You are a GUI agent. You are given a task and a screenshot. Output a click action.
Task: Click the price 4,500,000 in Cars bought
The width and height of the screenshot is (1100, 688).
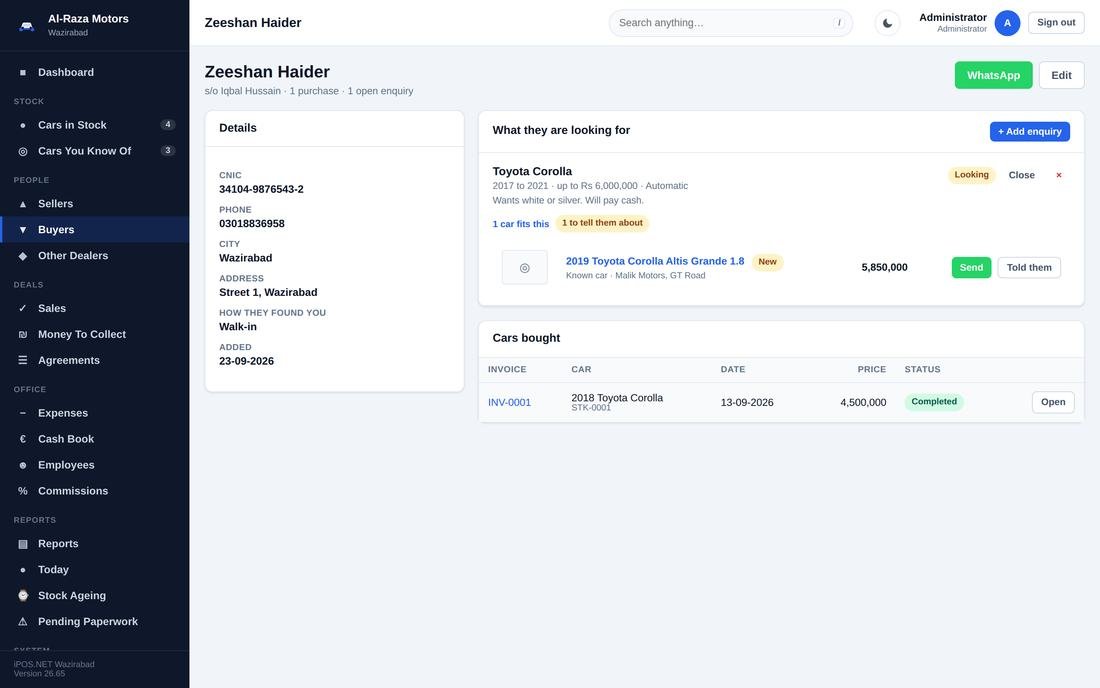click(863, 403)
